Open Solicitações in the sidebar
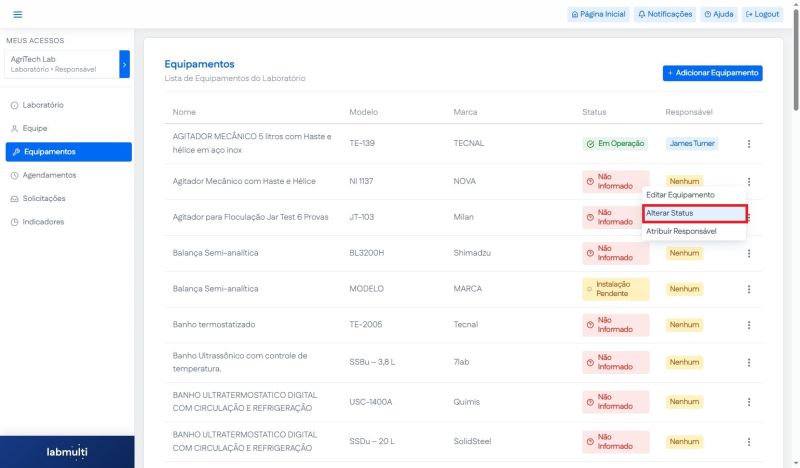800x468 pixels. coord(44,198)
